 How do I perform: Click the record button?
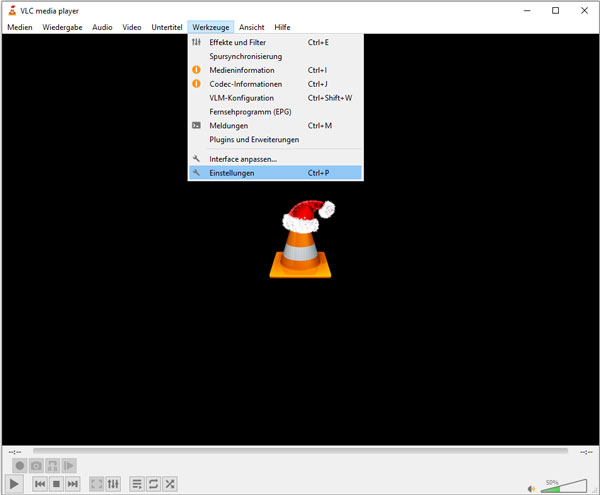point(20,466)
